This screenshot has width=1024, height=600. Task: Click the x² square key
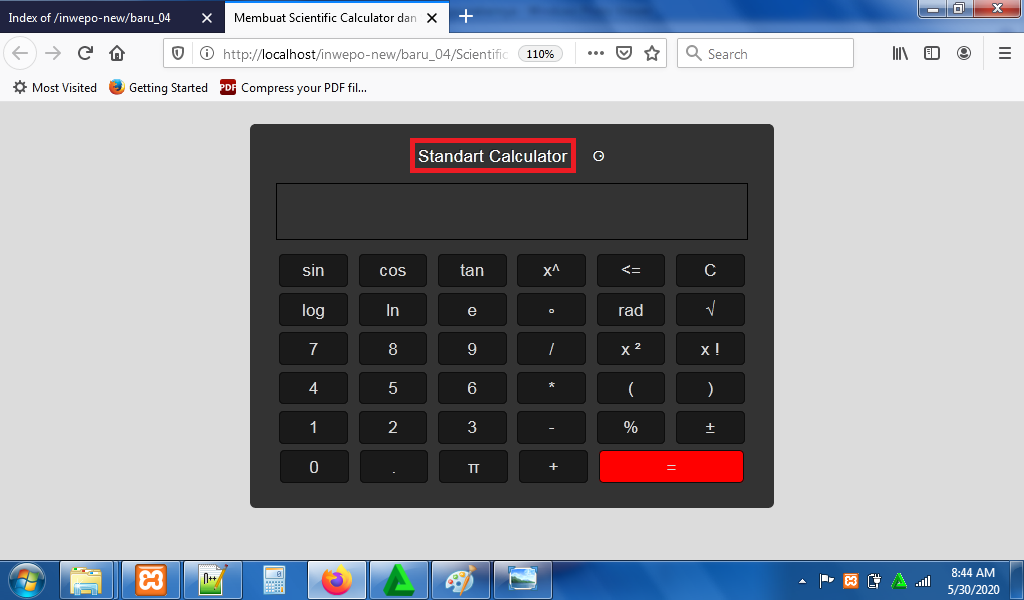point(631,349)
